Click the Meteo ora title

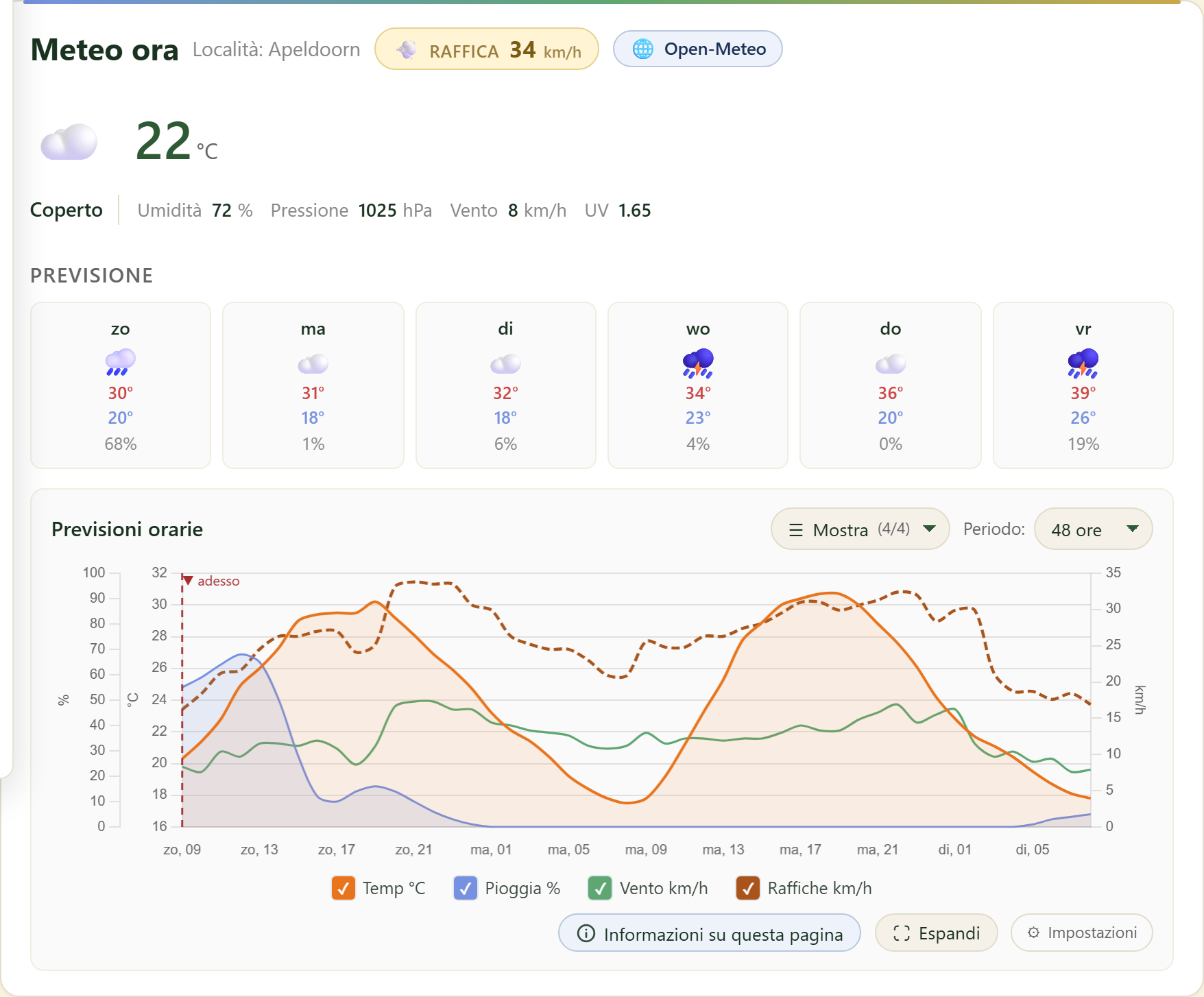coord(104,50)
